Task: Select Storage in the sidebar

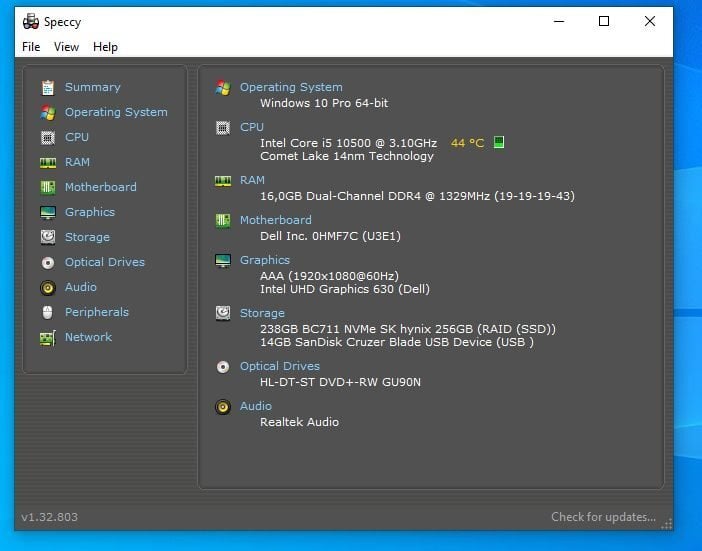Action: (x=87, y=237)
